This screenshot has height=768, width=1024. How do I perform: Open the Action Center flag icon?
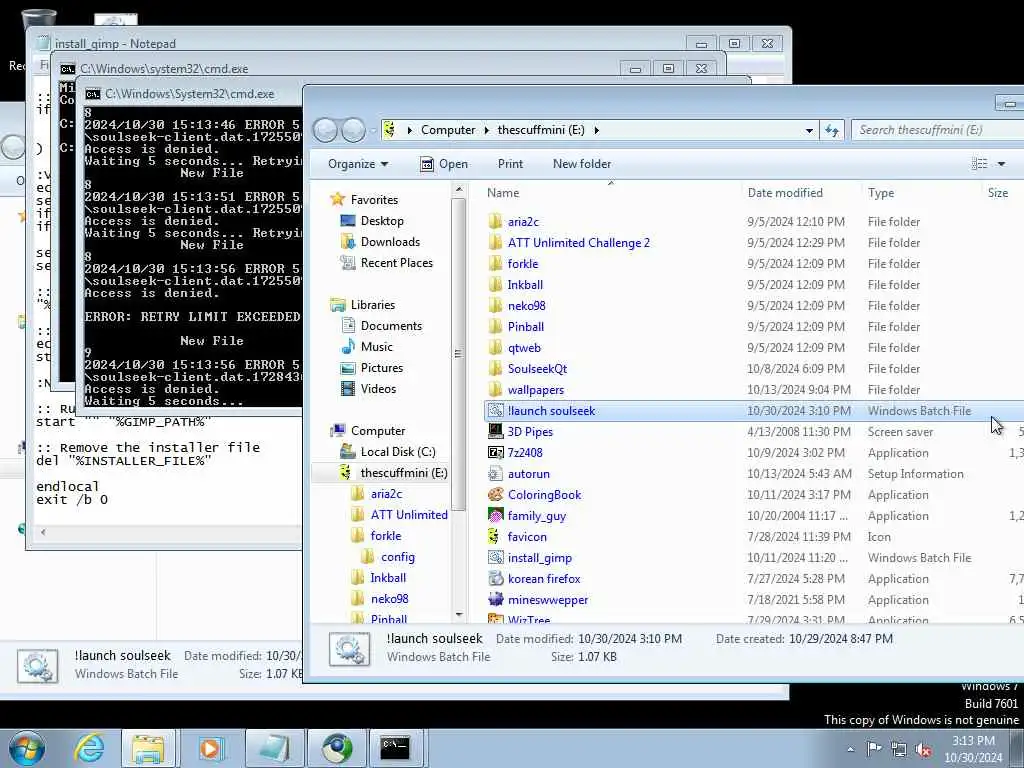pos(874,749)
